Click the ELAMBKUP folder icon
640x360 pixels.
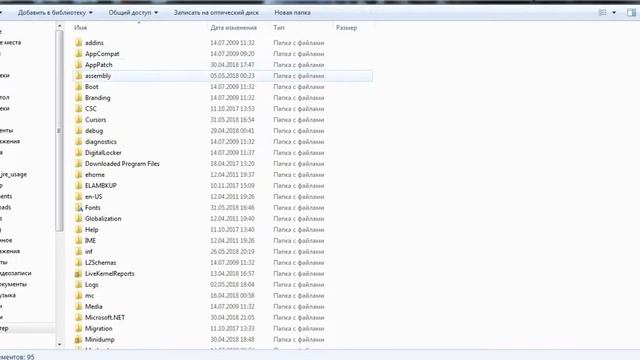click(78, 186)
